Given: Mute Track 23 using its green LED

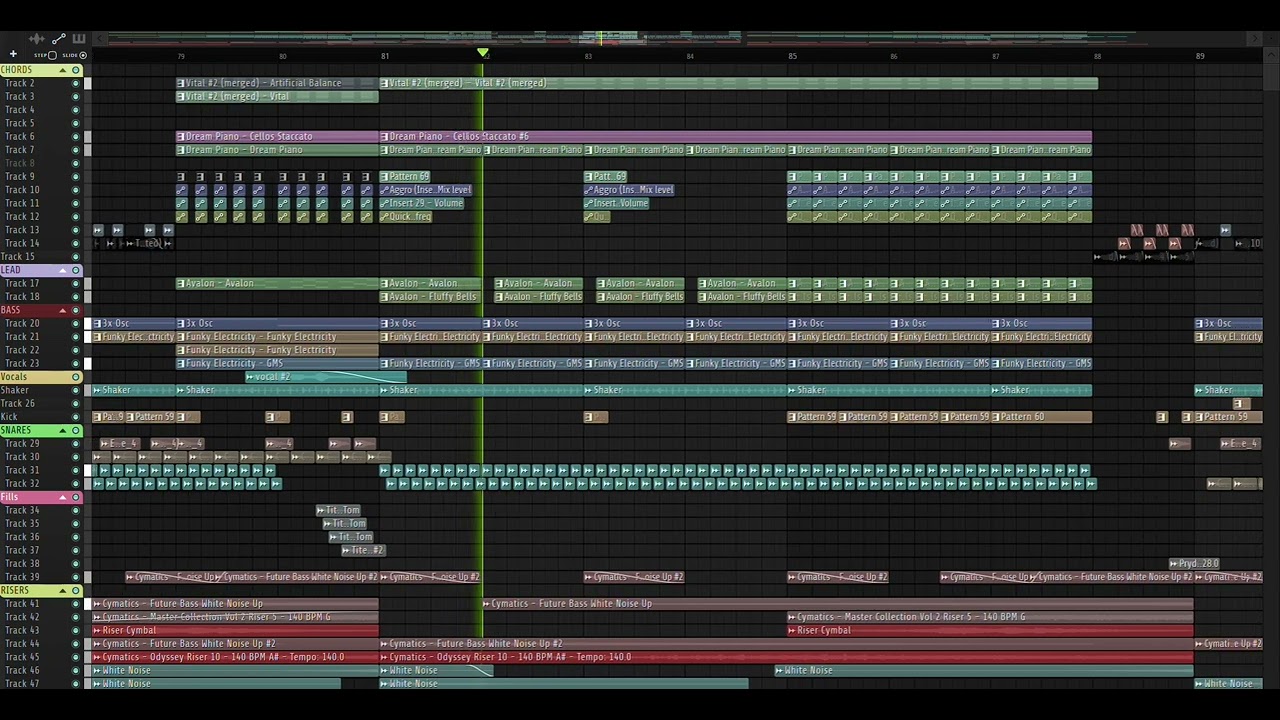Looking at the screenshot, I should [75, 363].
